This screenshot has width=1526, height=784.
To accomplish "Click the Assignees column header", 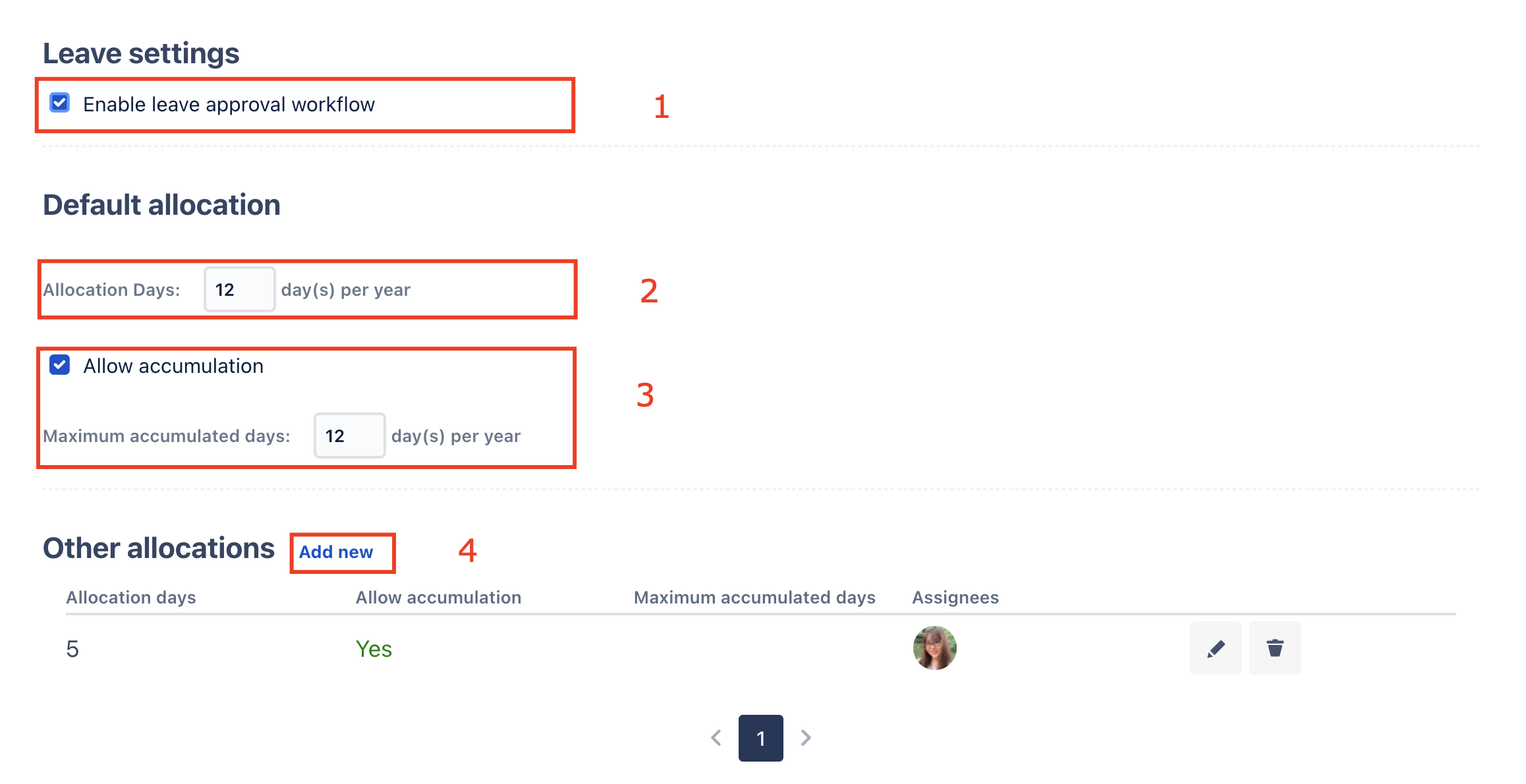I will coord(955,598).
